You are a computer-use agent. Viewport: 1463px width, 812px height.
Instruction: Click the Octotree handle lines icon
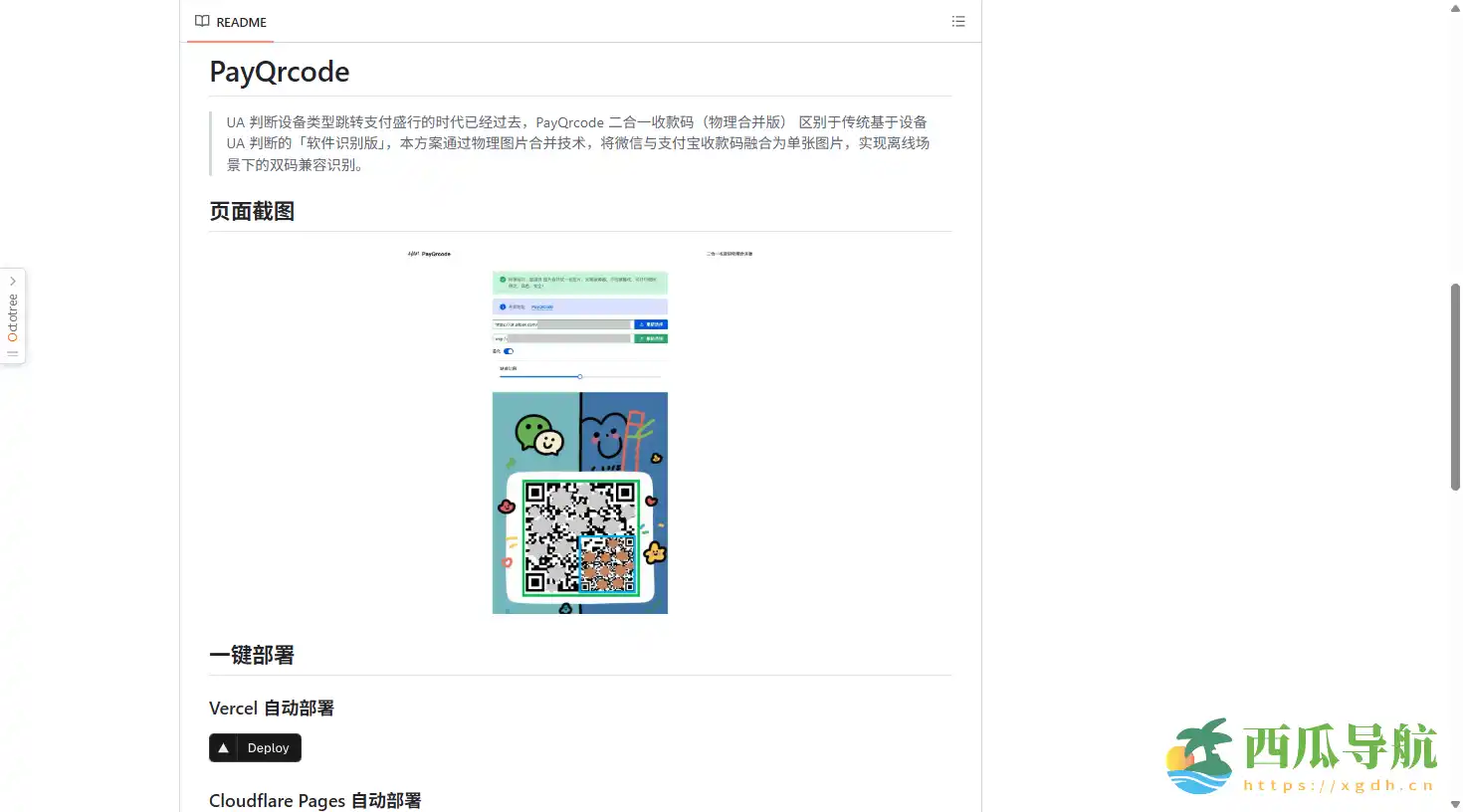pos(13,353)
